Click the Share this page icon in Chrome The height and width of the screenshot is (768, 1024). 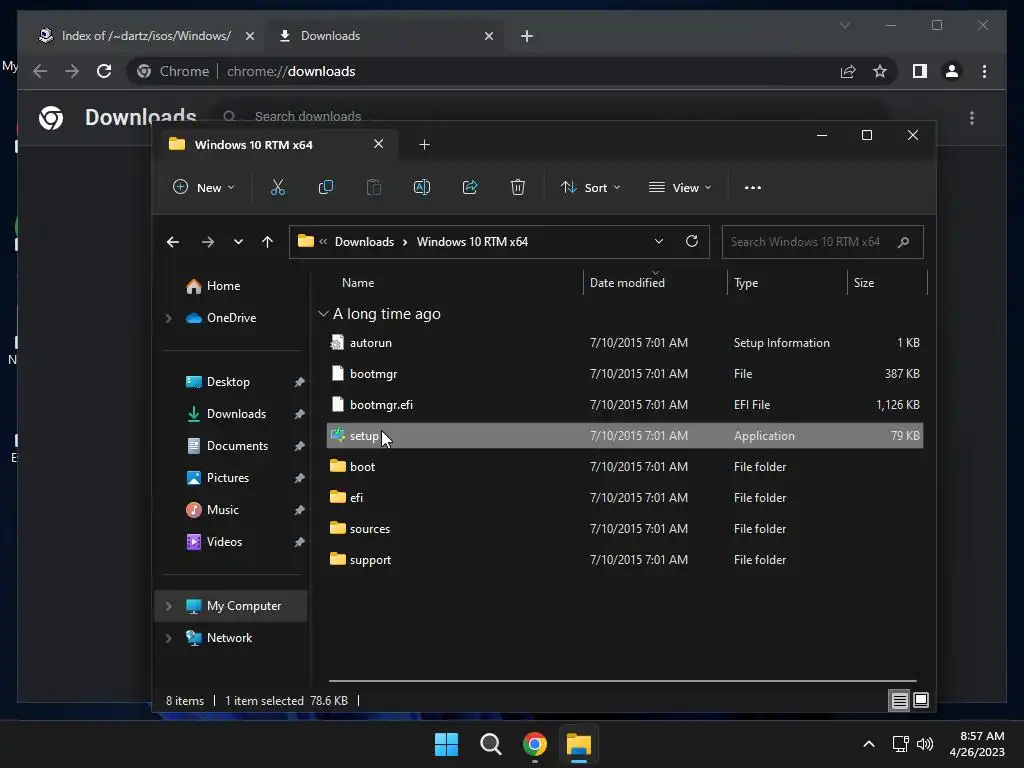[848, 71]
